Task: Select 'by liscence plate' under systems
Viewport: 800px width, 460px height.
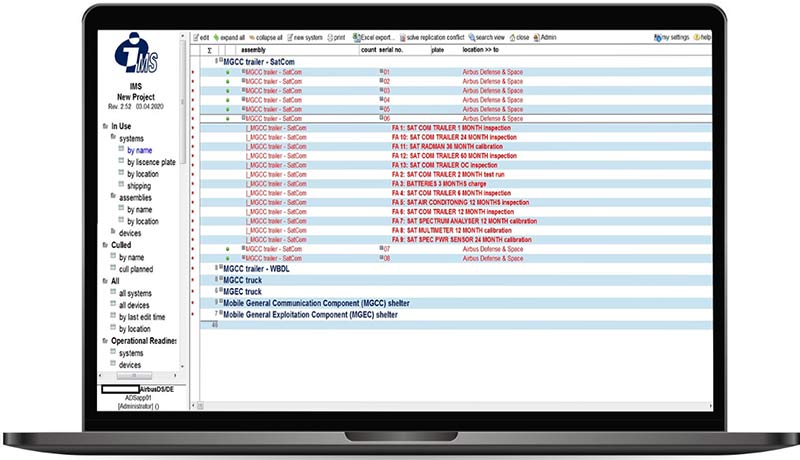Action: 150,162
